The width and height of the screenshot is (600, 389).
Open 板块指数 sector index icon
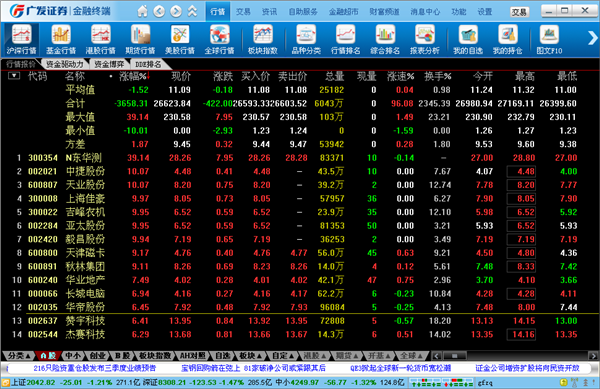coord(262,39)
